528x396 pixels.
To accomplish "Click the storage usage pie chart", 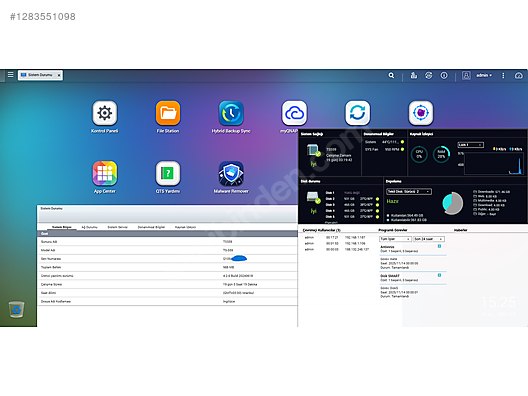I will (x=453, y=203).
